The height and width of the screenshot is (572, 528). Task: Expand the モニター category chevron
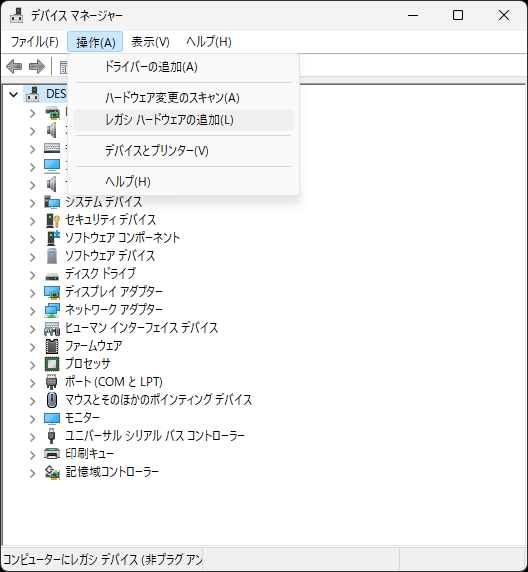(x=32, y=419)
